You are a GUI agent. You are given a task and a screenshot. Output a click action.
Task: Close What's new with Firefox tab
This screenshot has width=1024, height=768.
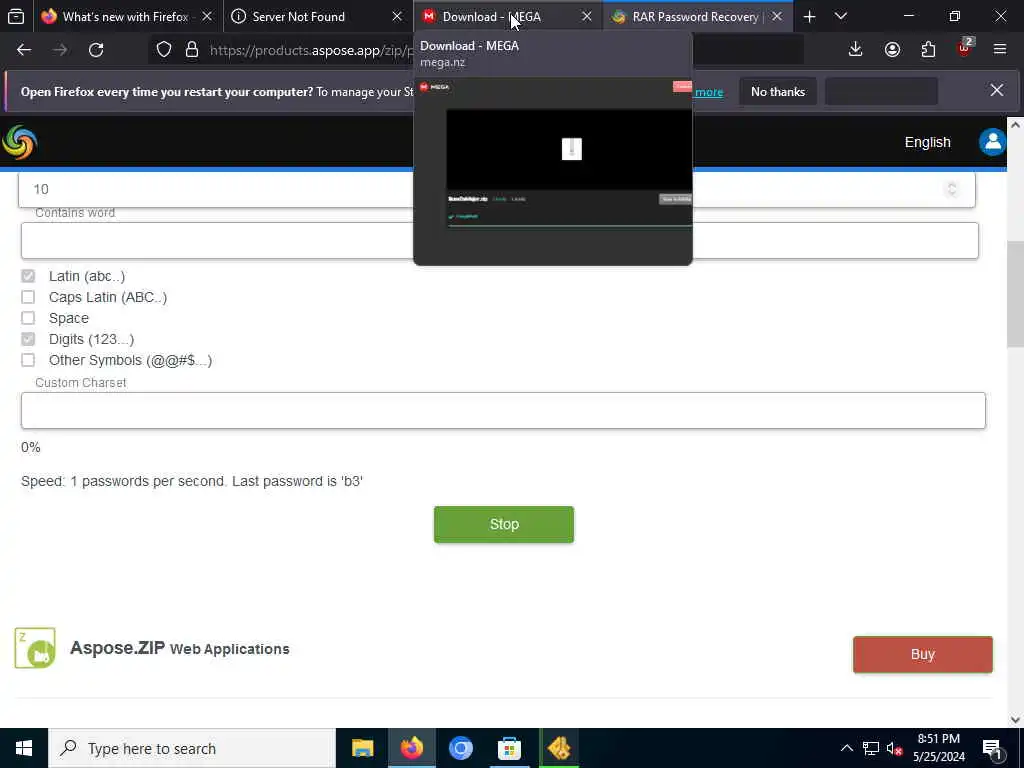click(x=207, y=16)
